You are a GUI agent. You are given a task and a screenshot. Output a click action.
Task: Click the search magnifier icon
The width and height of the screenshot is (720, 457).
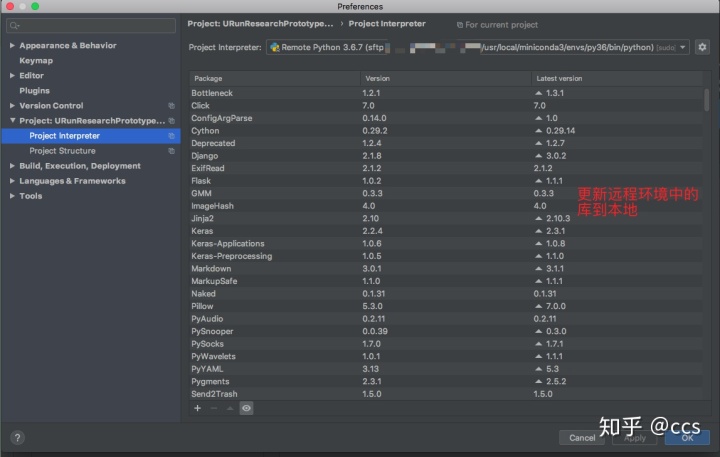[x=14, y=25]
